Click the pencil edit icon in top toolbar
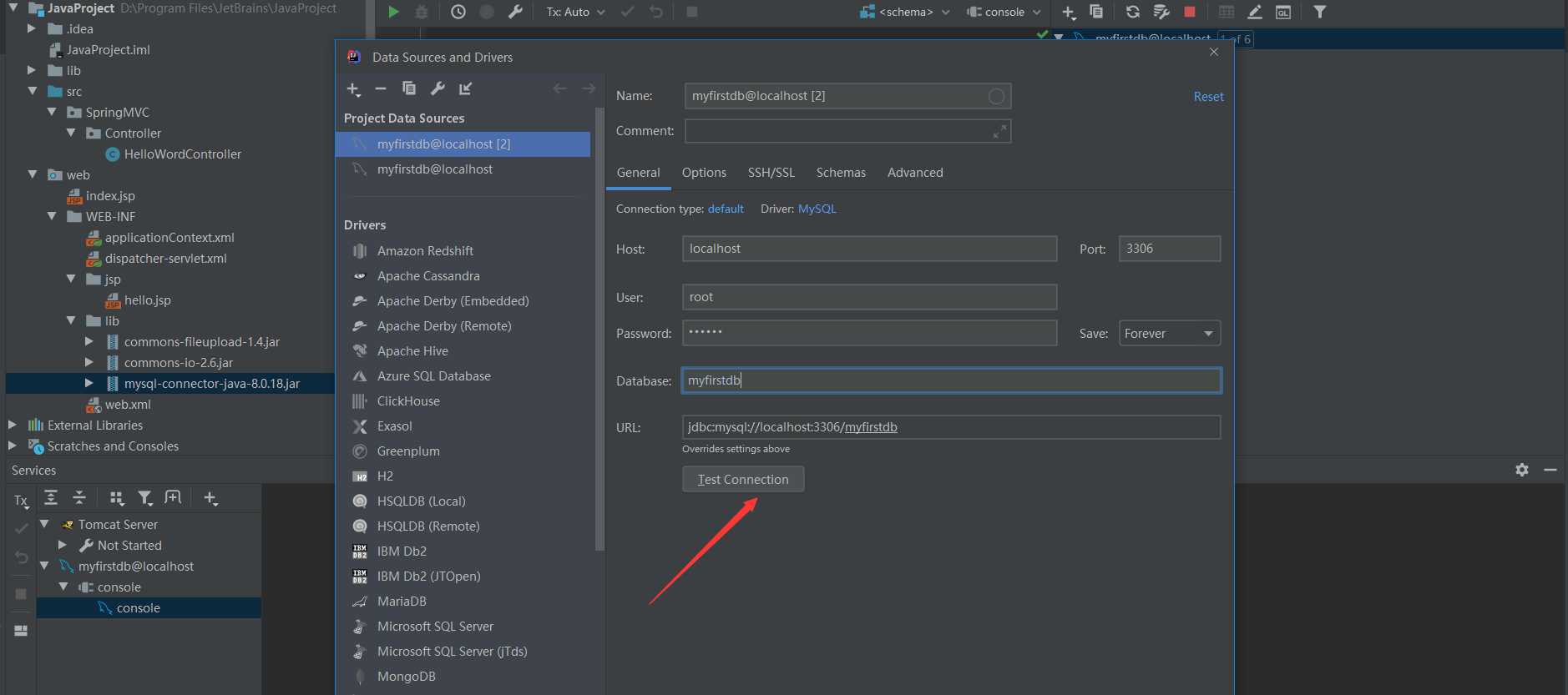Screen dimensions: 1568x695 click(1255, 12)
